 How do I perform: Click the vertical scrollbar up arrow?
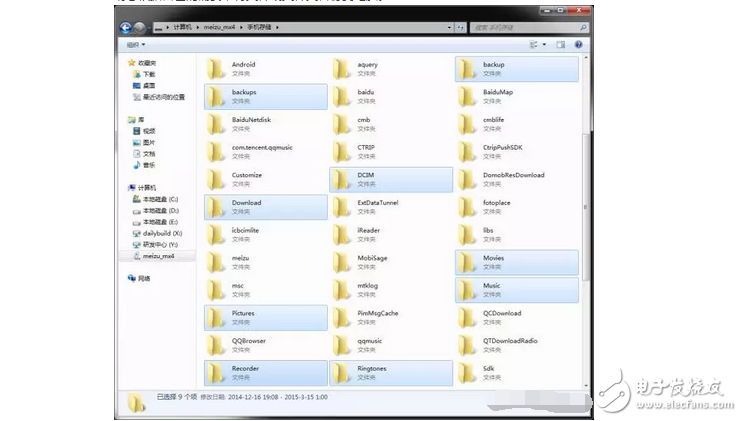click(584, 57)
